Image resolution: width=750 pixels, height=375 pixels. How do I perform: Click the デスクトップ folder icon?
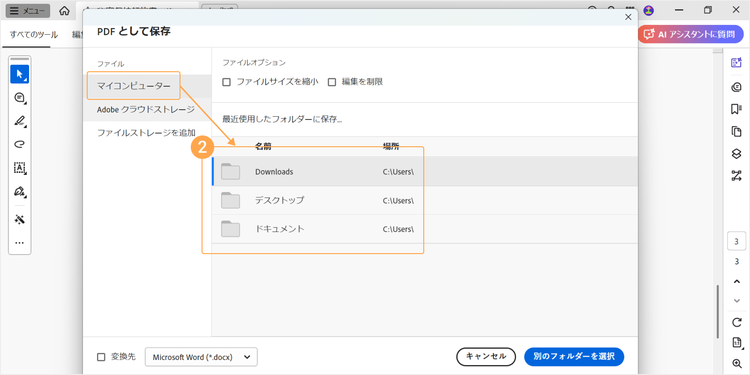click(x=231, y=200)
